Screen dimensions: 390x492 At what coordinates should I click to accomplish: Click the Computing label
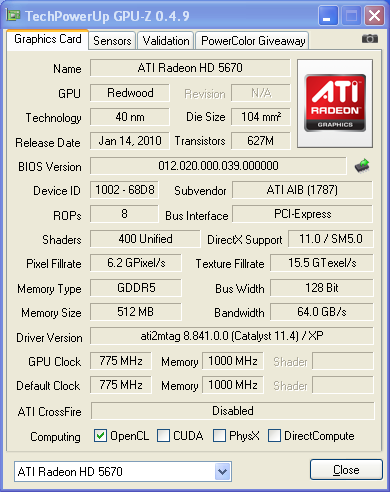55,437
